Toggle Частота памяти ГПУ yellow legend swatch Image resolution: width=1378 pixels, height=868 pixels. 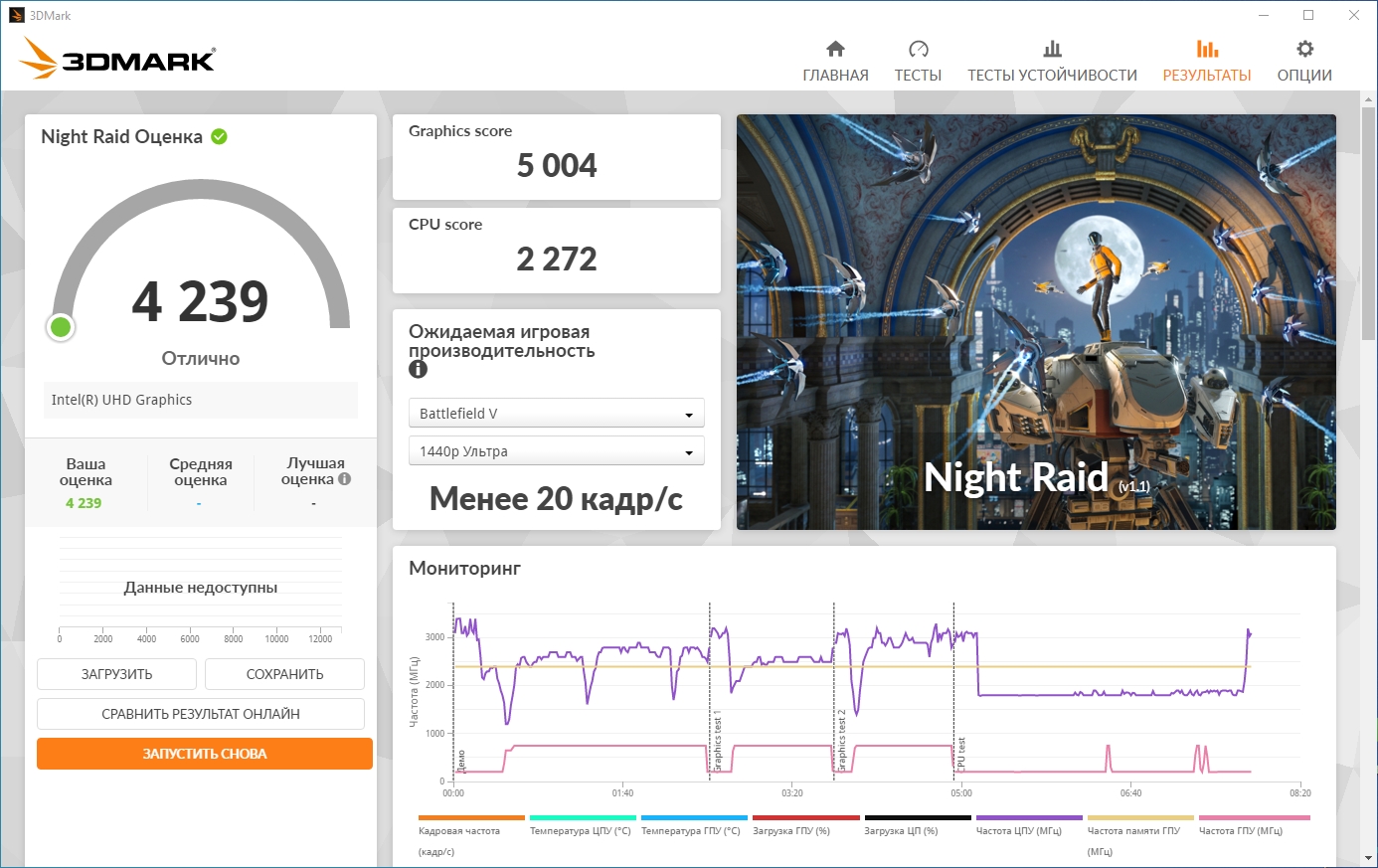coord(1140,818)
